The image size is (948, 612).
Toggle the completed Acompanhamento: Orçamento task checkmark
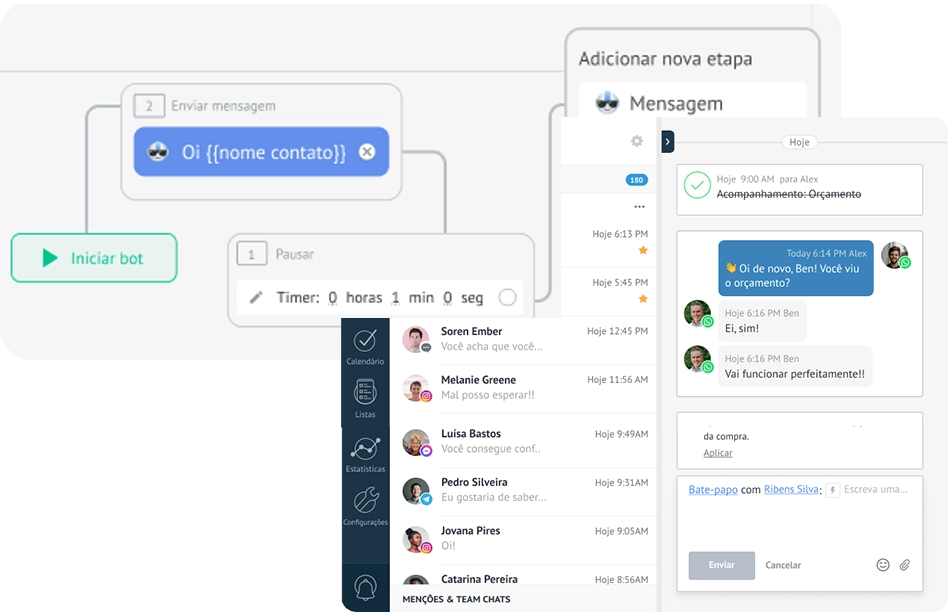[x=697, y=186]
